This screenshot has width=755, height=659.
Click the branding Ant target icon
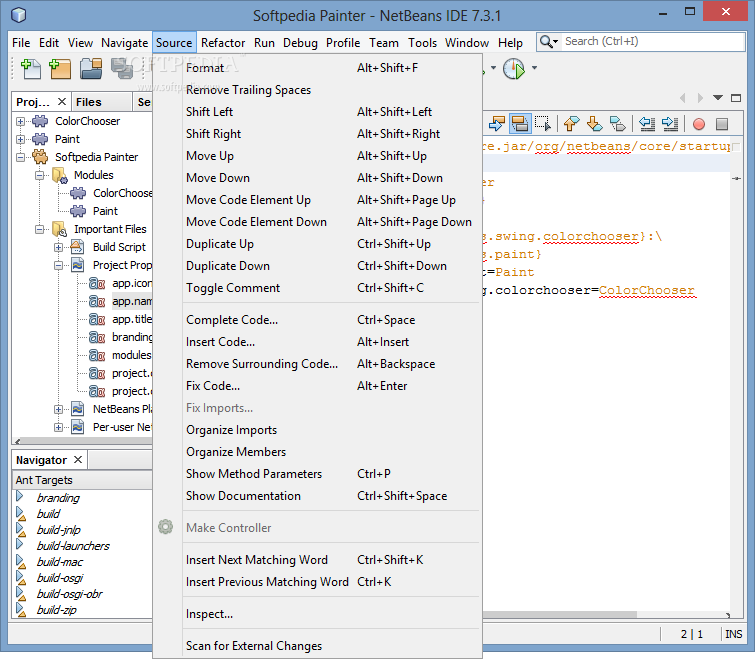20,496
